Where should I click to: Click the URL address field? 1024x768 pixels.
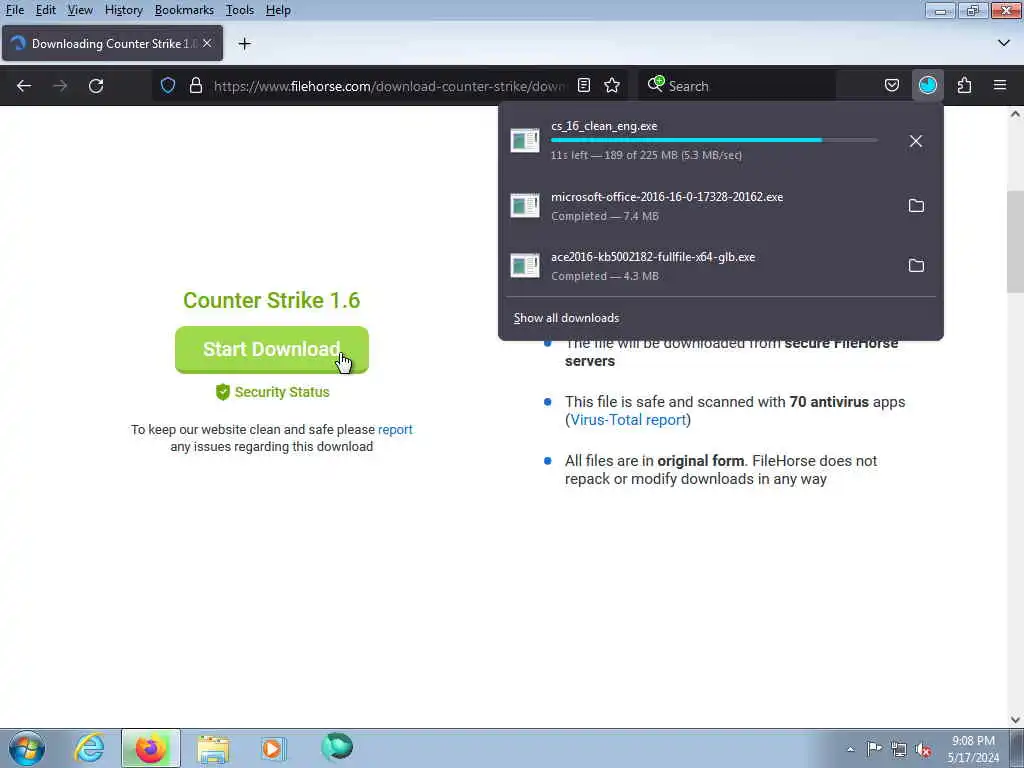coord(389,86)
